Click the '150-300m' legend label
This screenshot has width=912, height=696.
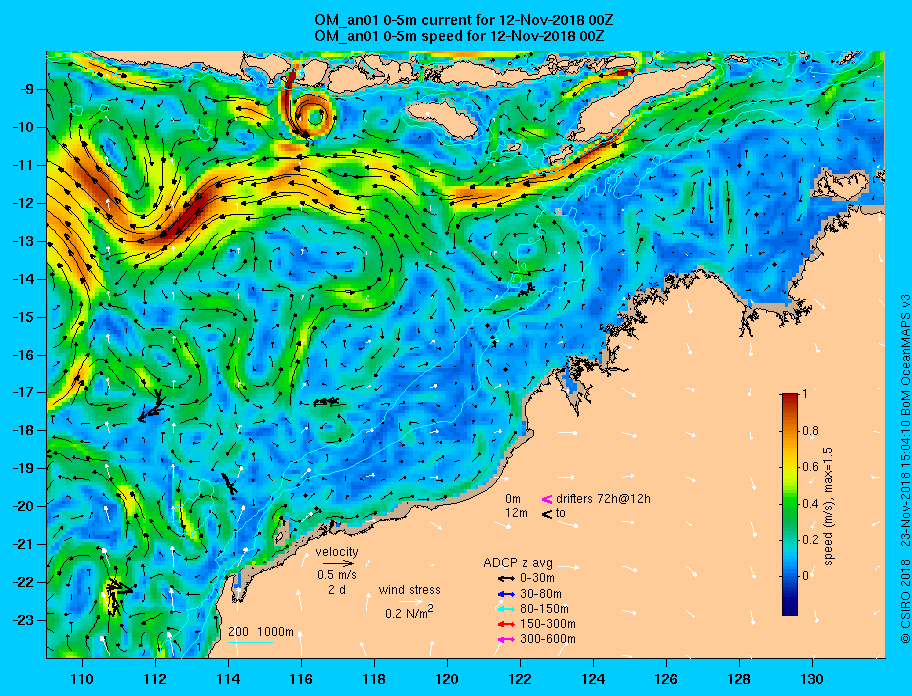pyautogui.click(x=547, y=624)
